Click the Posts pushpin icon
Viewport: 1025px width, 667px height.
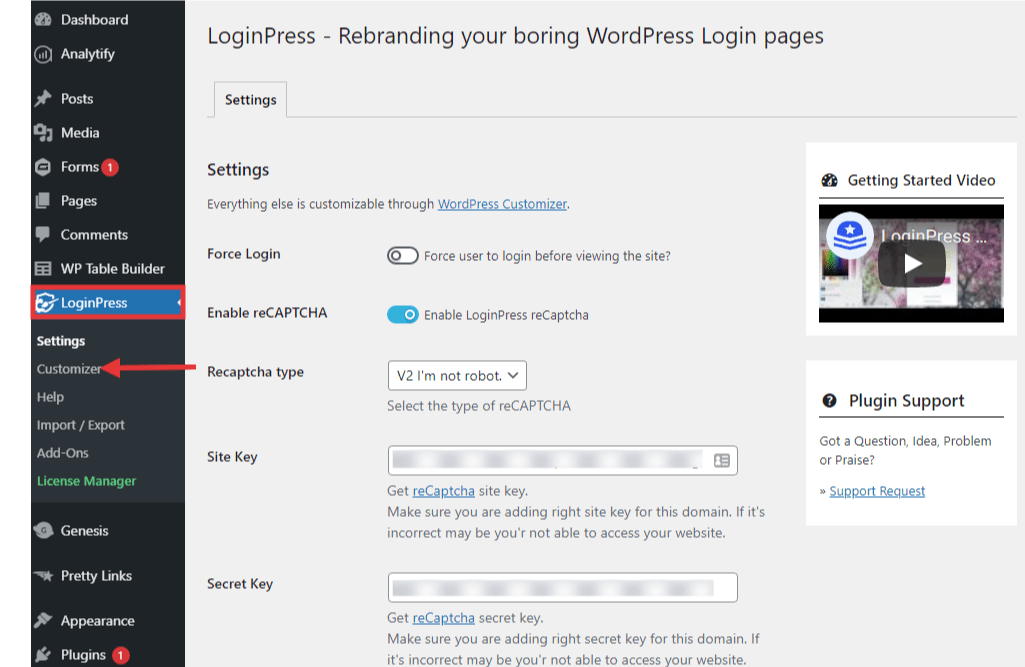click(43, 99)
